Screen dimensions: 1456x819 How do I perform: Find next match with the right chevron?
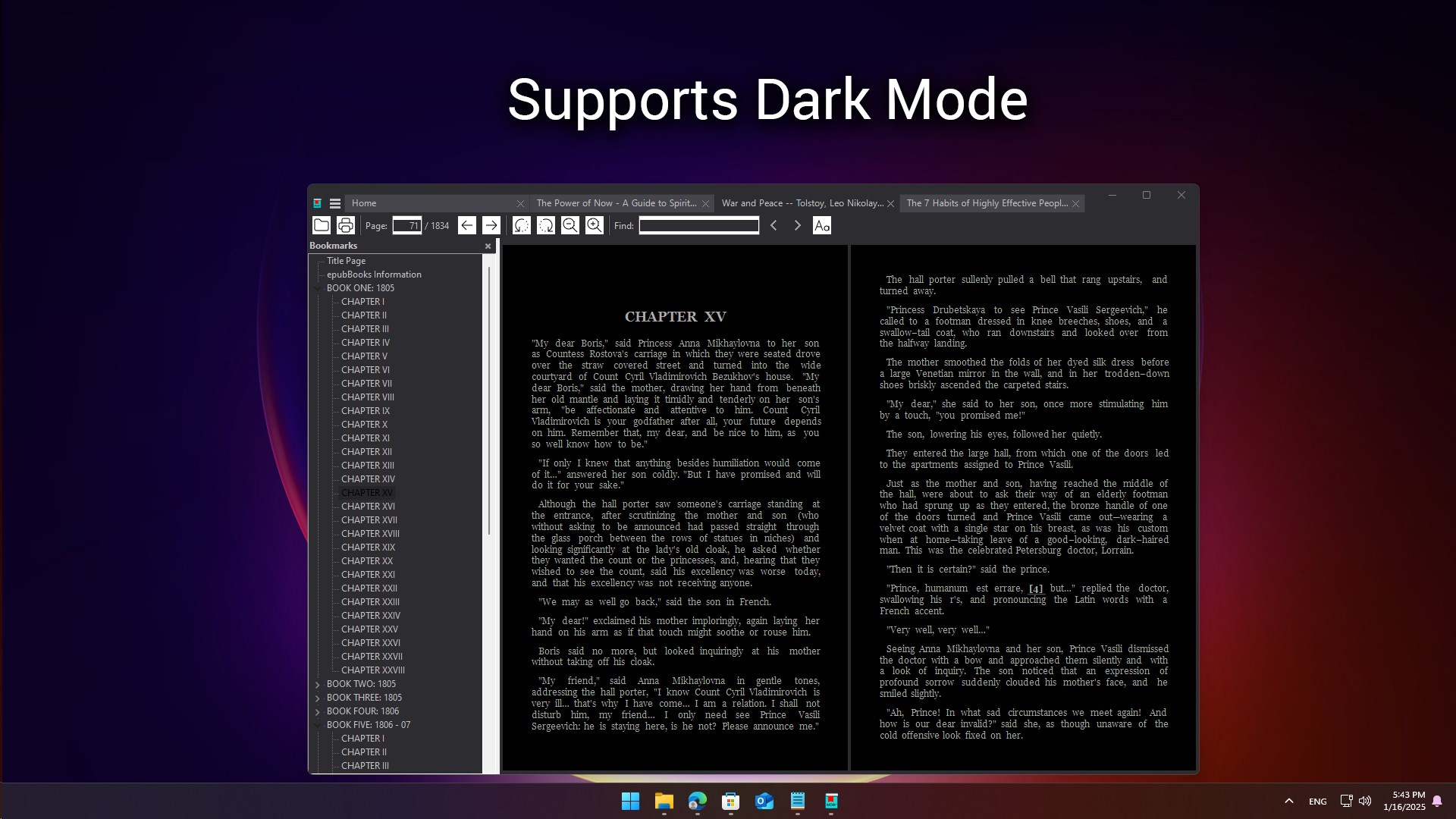click(797, 225)
